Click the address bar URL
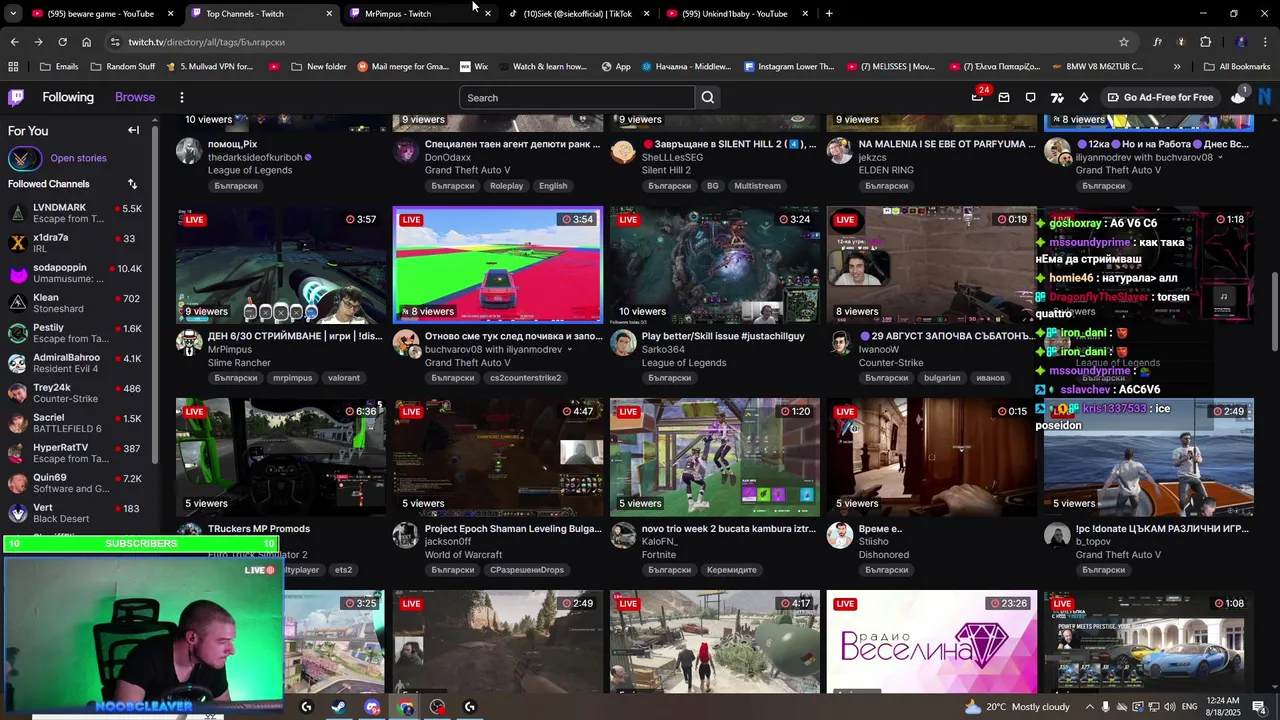Image resolution: width=1280 pixels, height=720 pixels. (207, 42)
